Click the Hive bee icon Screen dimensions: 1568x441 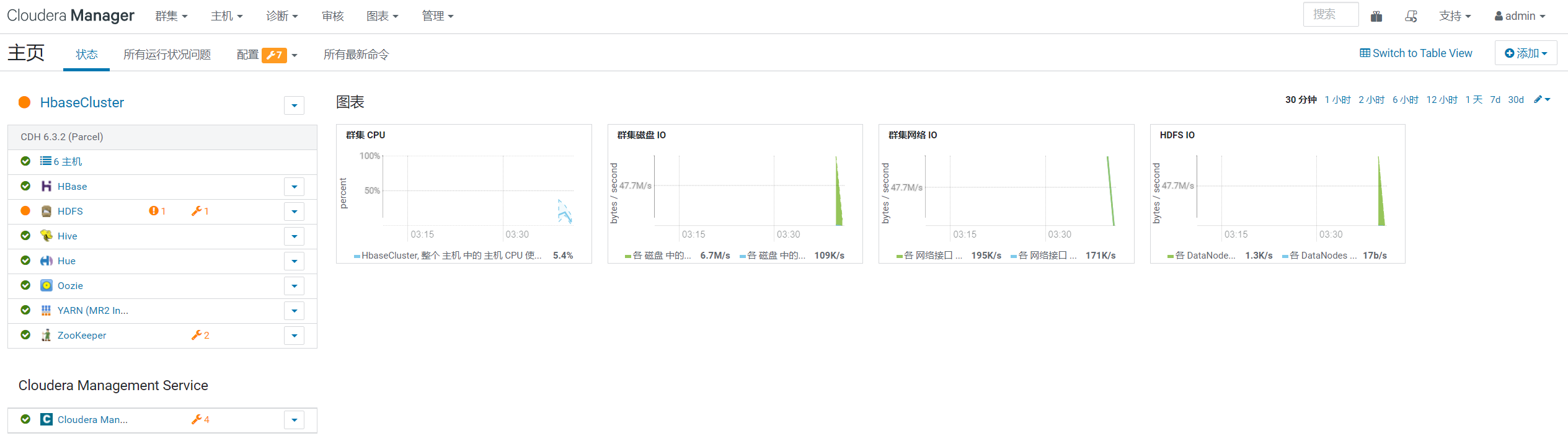pyautogui.click(x=46, y=236)
